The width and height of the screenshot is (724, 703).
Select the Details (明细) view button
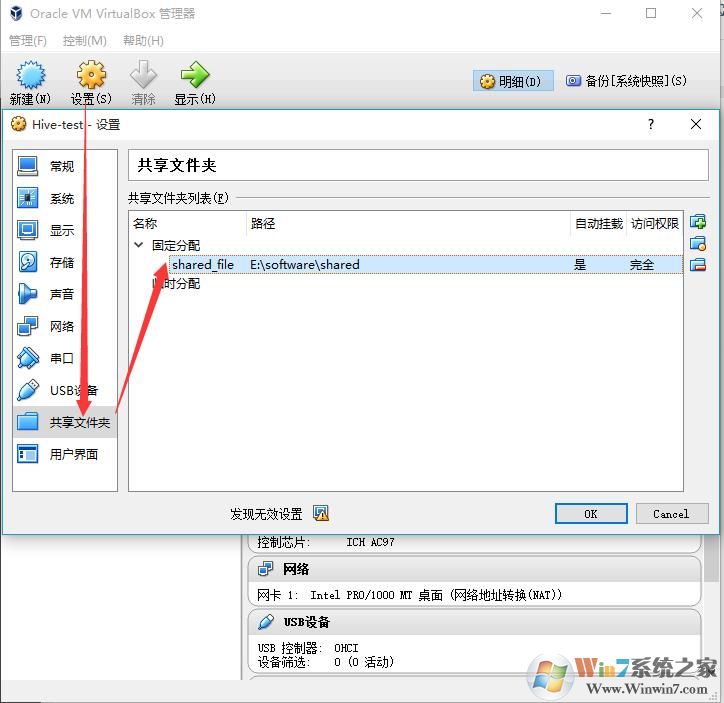click(513, 81)
